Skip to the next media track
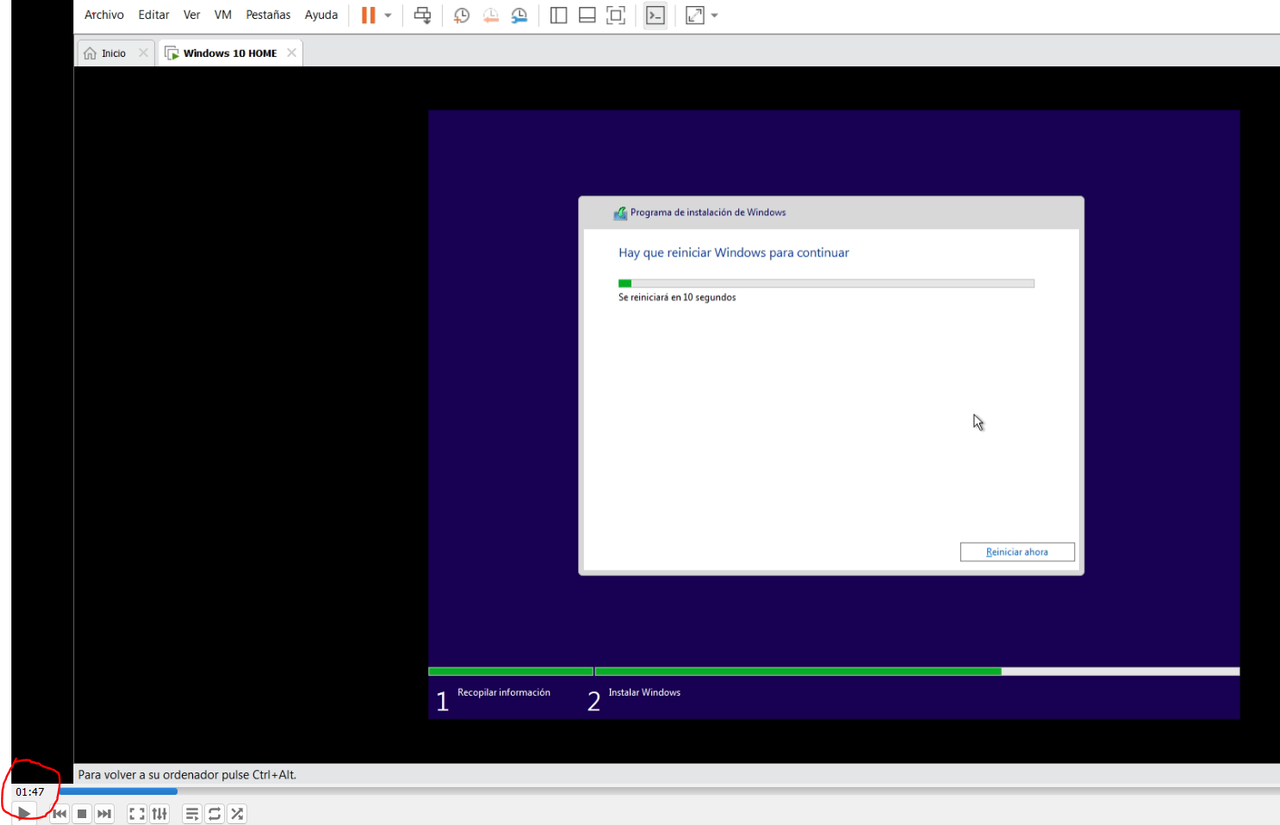 coord(104,814)
